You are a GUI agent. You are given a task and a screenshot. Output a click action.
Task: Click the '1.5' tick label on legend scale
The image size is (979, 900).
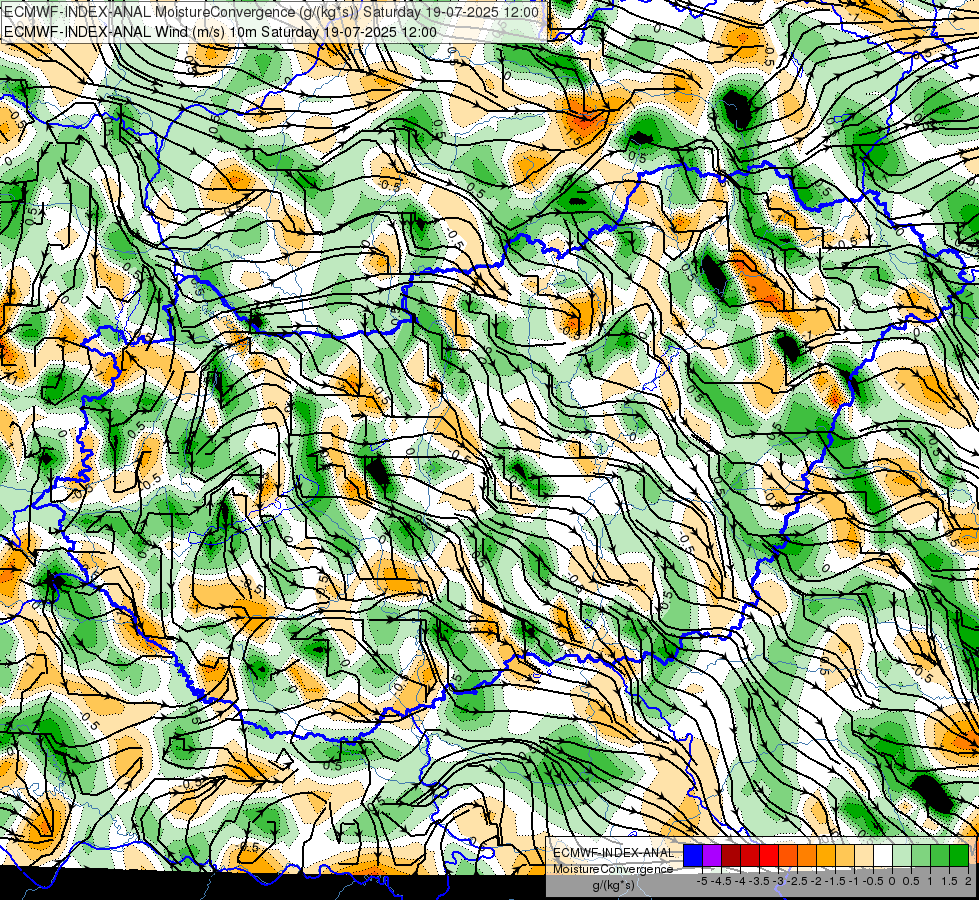[949, 881]
